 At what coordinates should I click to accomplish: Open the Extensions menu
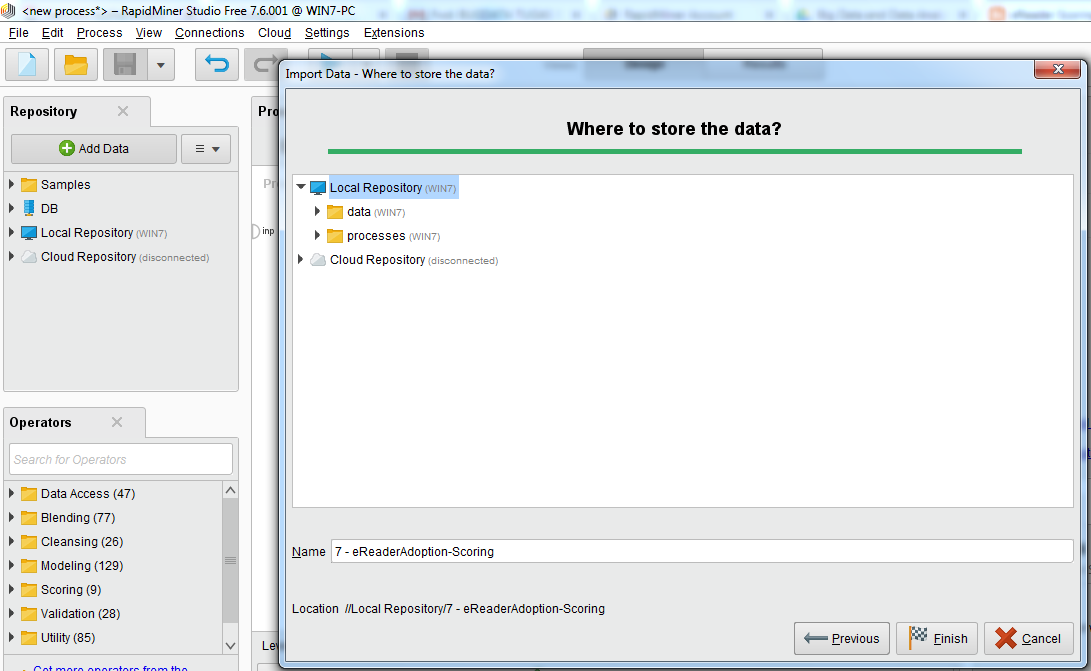coord(393,32)
